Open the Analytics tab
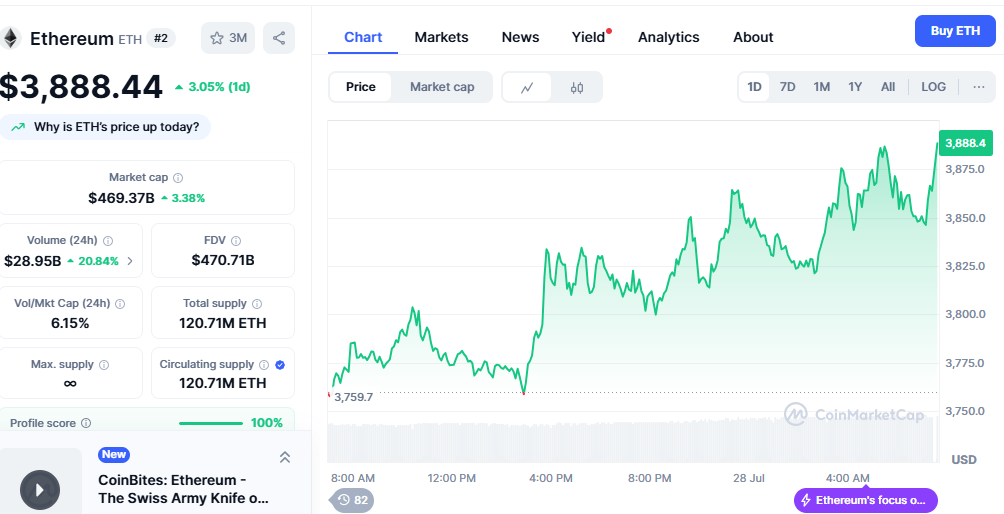Screen dimensions: 1004x514 [668, 37]
